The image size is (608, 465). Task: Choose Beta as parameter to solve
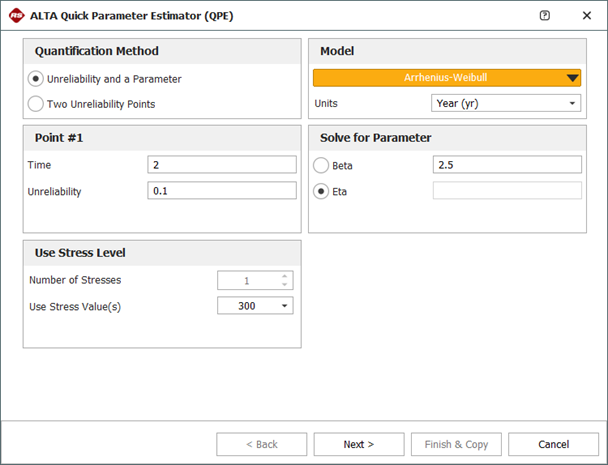[321, 165]
